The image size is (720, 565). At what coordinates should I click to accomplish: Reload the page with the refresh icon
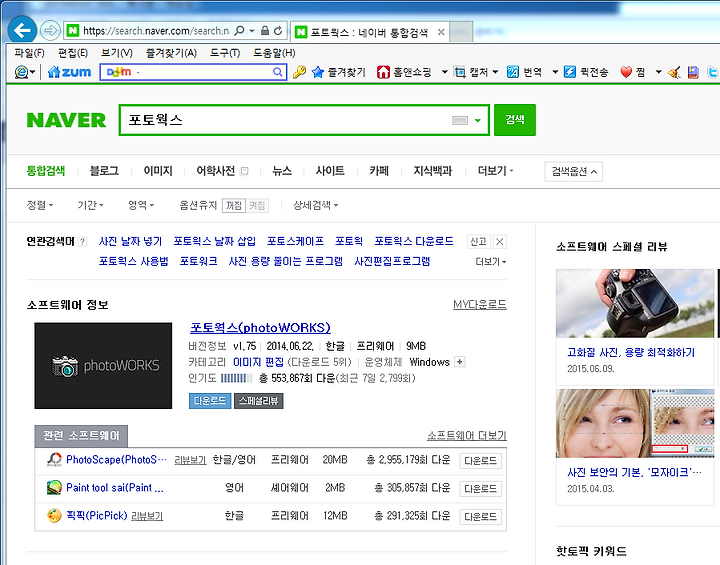[278, 31]
